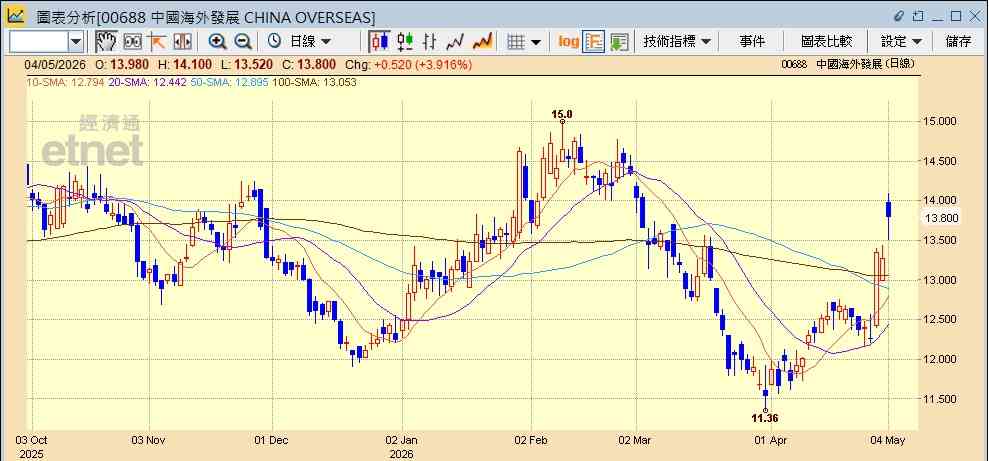989x461 pixels.
Task: Click the H: 14.100 high value
Action: [x=185, y=64]
